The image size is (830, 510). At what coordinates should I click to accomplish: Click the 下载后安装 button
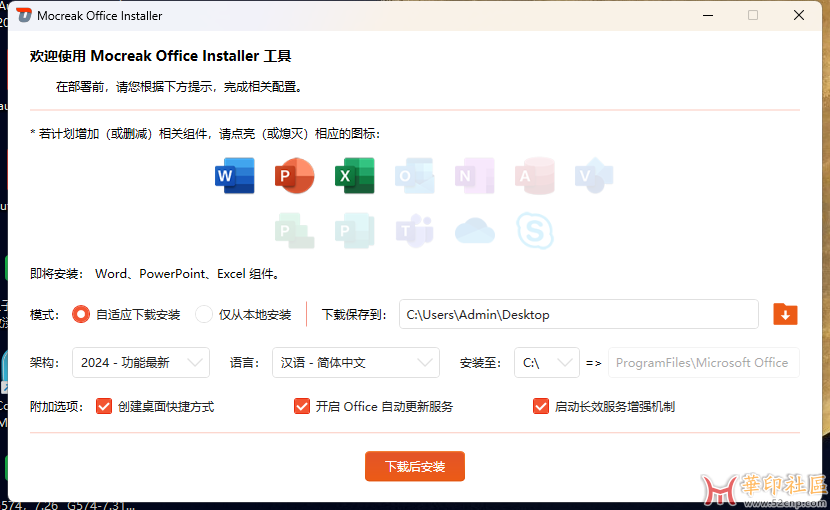pyautogui.click(x=415, y=467)
